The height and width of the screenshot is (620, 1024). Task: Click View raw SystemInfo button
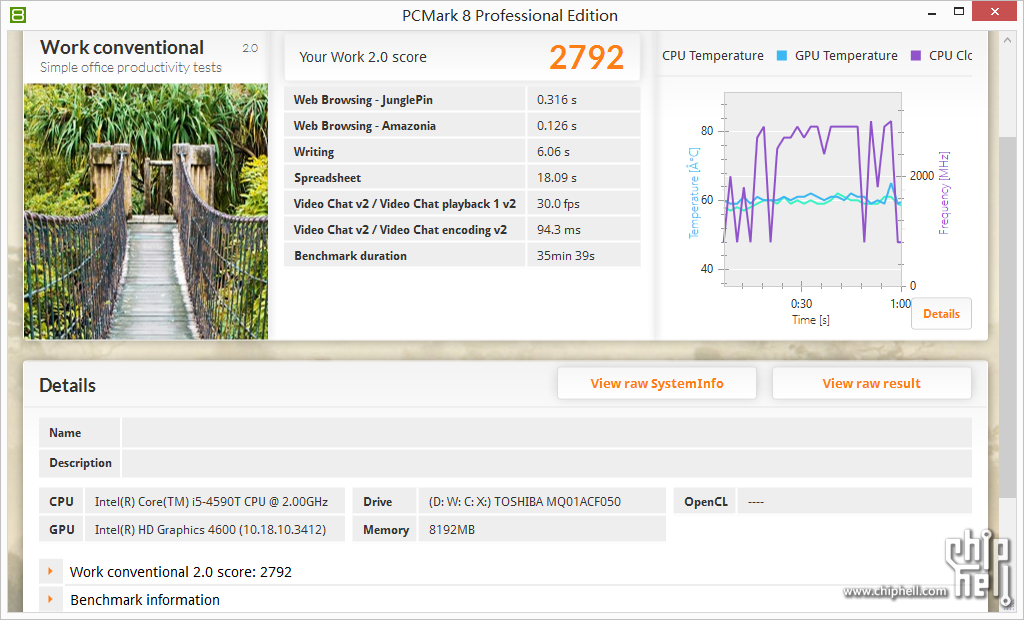pos(657,383)
